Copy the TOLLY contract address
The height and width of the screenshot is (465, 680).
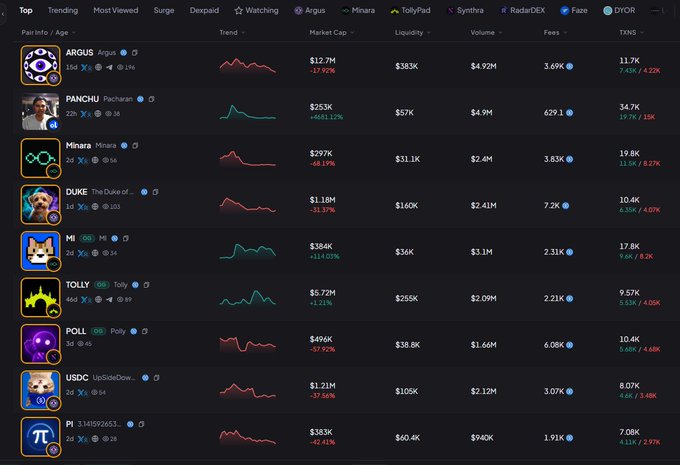point(147,285)
